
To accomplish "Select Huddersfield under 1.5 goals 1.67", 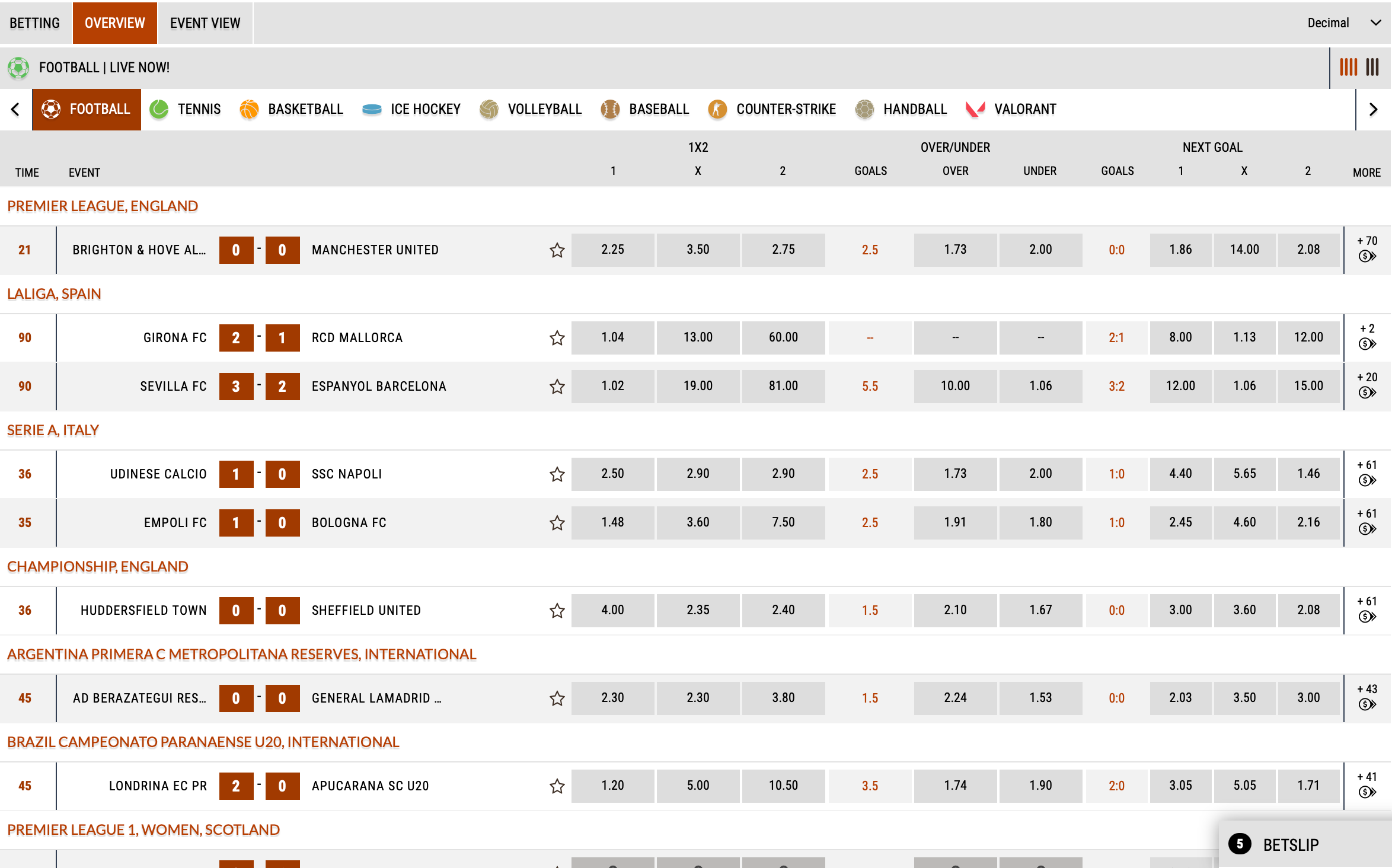I will tap(1040, 610).
